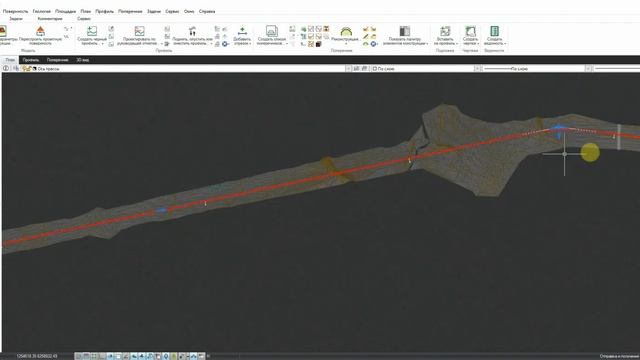Expand Создать список поперечников dropdown arrow
This screenshot has height=360, width=640.
click(x=287, y=43)
